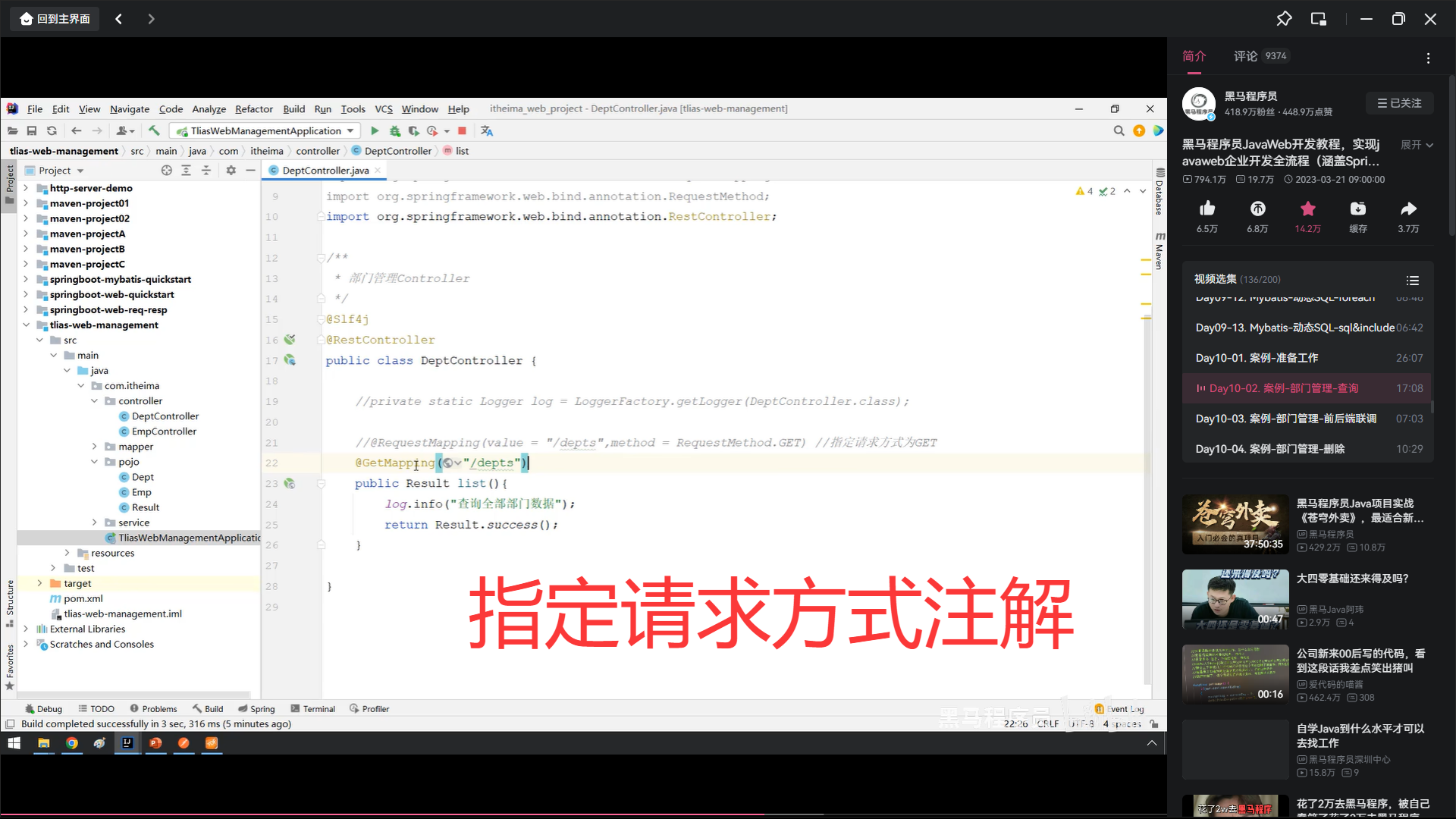The image size is (1456, 819).
Task: Switch to the 评论 comments tab
Action: pos(1245,56)
